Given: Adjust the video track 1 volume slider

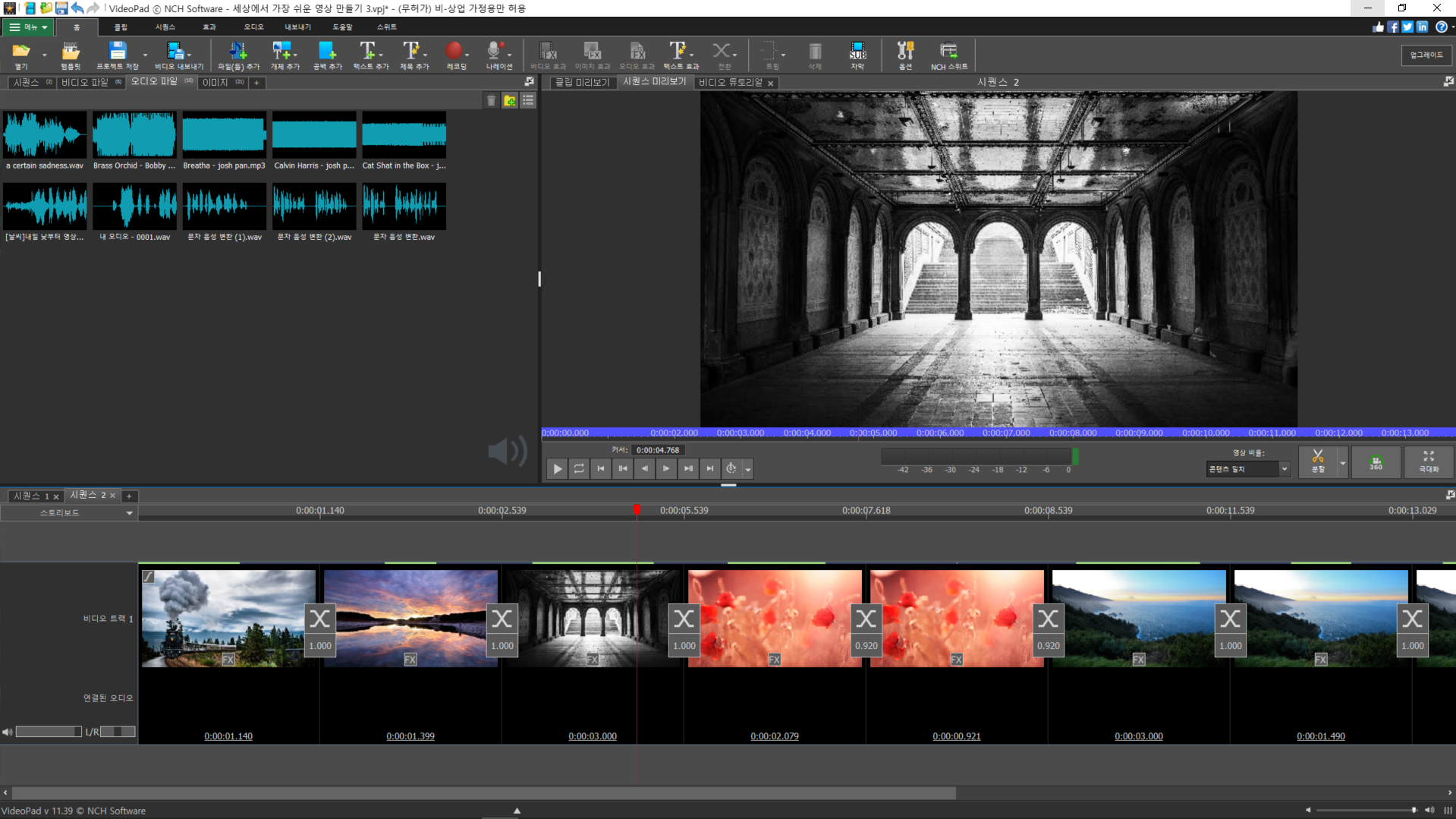Looking at the screenshot, I should 49,732.
